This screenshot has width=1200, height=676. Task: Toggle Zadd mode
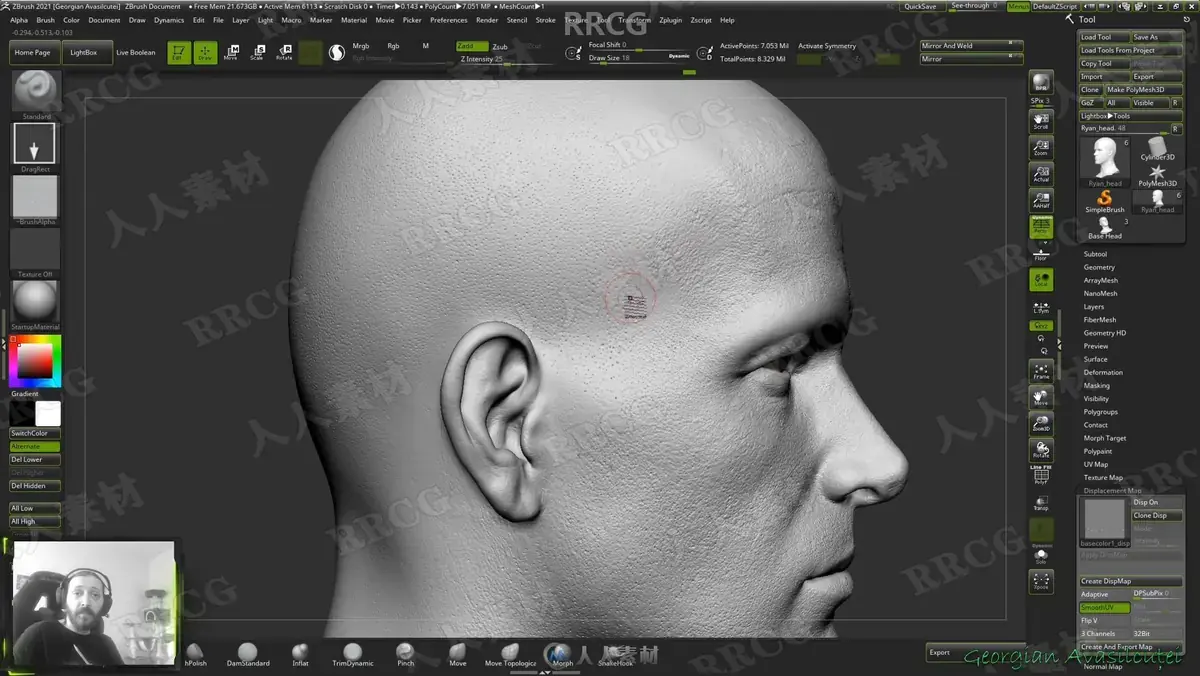point(472,46)
